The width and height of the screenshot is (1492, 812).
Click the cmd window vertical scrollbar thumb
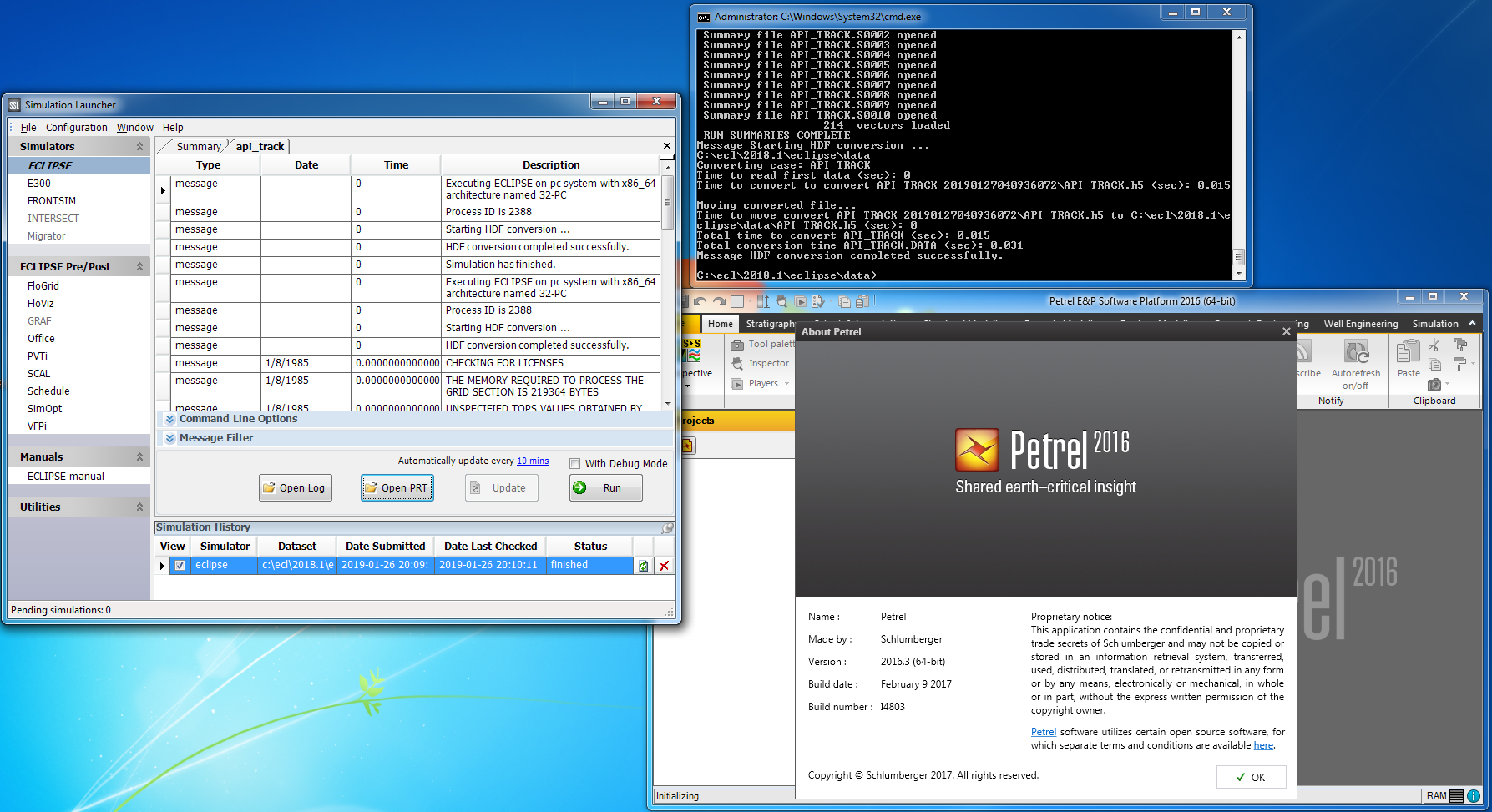pyautogui.click(x=1238, y=256)
